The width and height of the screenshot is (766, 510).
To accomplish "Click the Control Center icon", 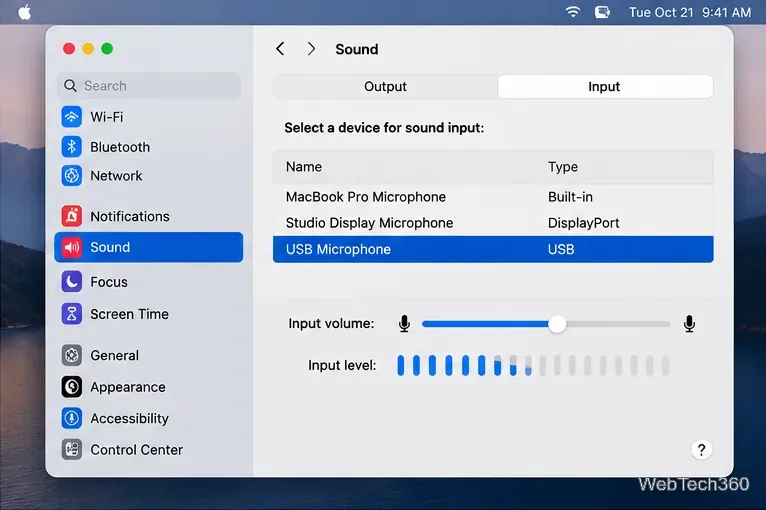I will pyautogui.click(x=72, y=449).
